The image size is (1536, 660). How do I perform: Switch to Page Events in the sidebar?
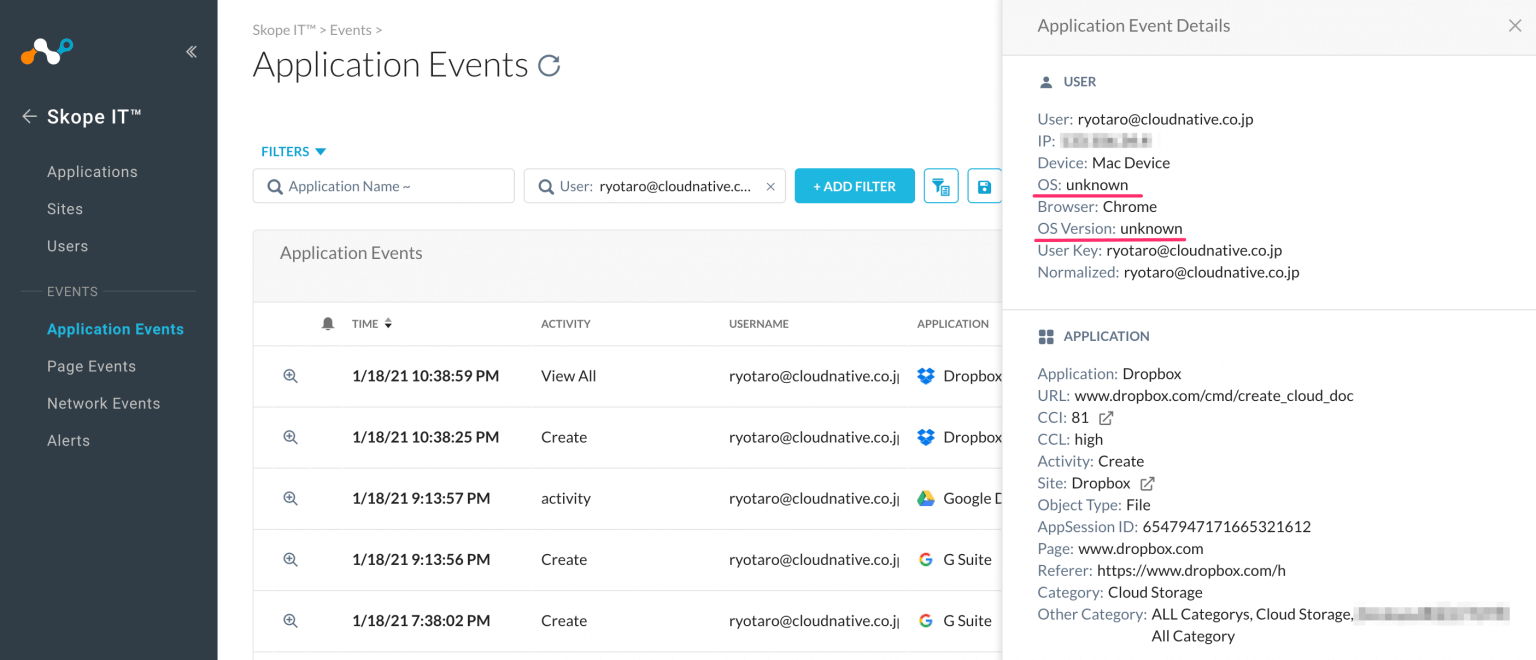click(91, 366)
